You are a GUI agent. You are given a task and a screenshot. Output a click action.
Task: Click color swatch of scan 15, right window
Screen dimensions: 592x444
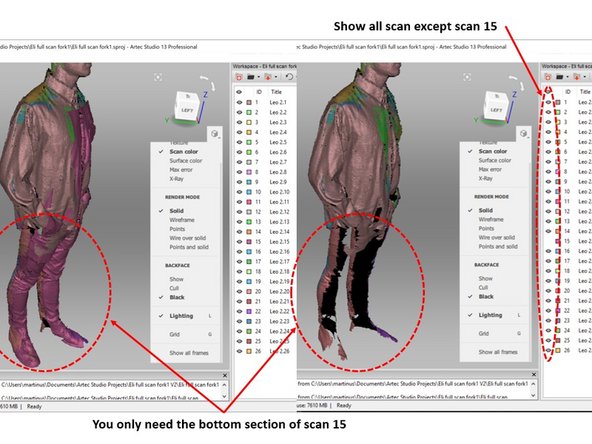558,241
